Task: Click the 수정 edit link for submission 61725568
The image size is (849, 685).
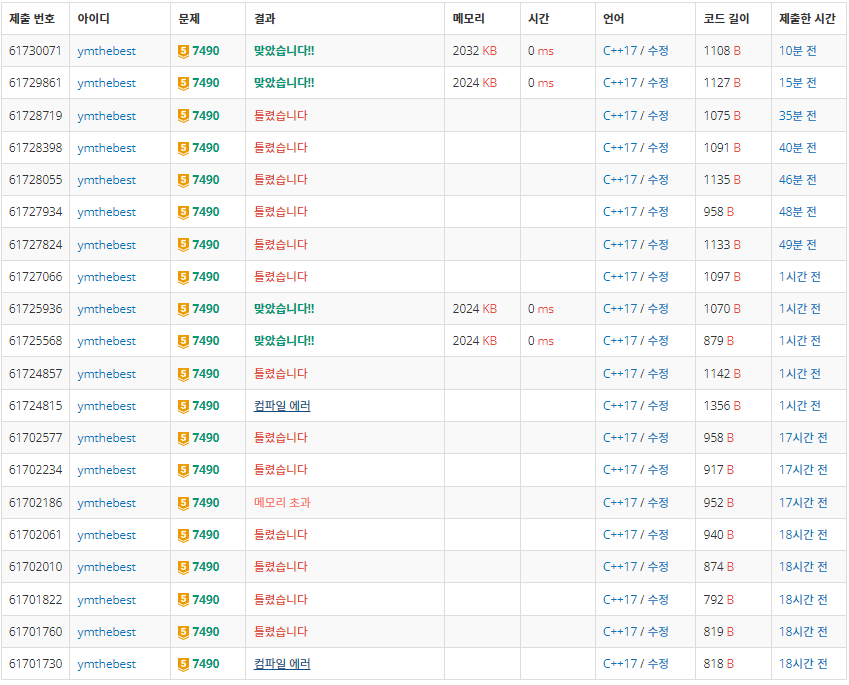Action: coord(658,341)
